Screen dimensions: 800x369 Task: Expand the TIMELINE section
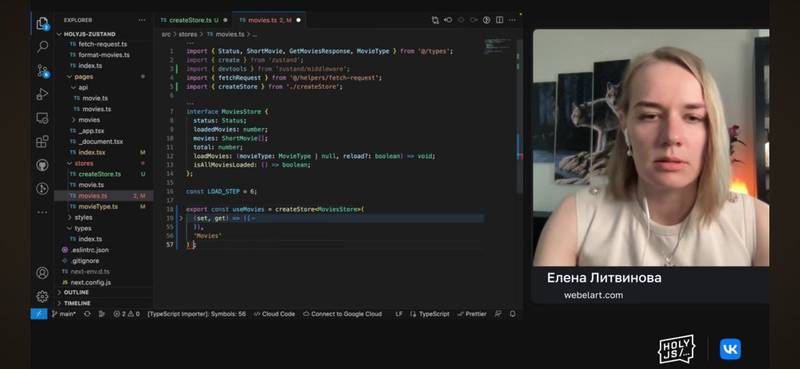(77, 303)
